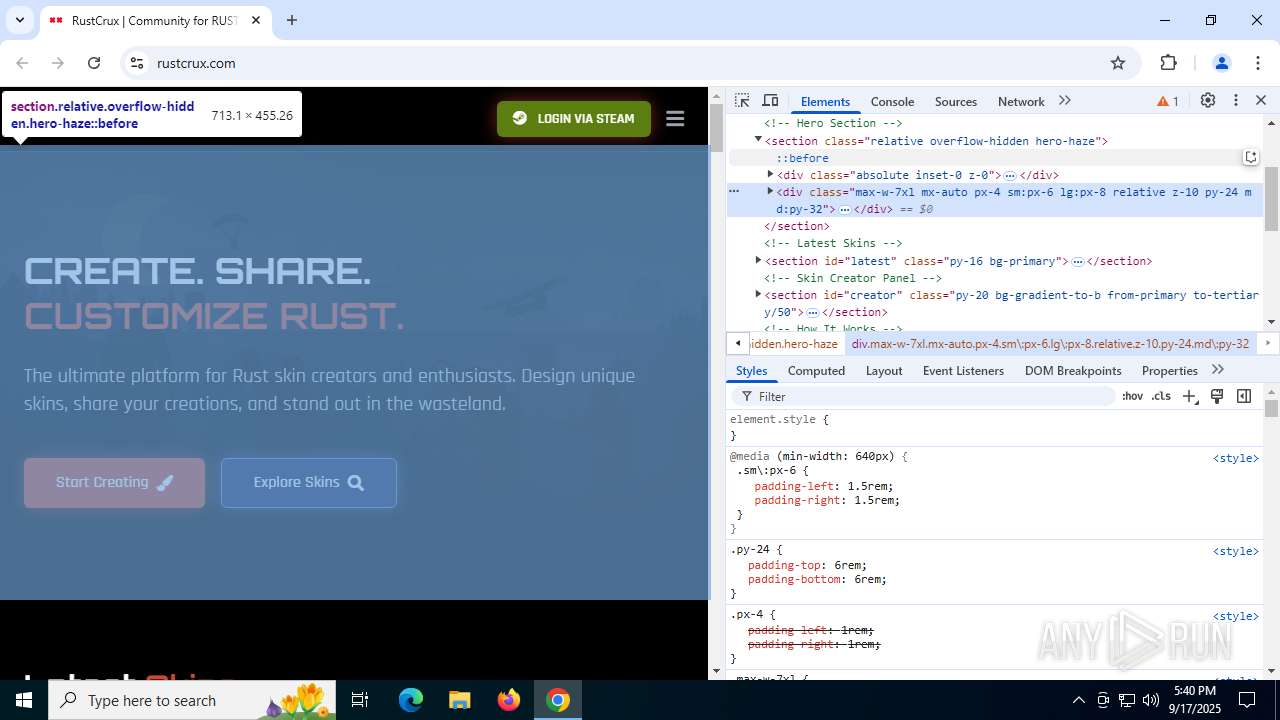This screenshot has width=1280, height=720.
Task: Open the Windows Start menu
Action: [24, 700]
